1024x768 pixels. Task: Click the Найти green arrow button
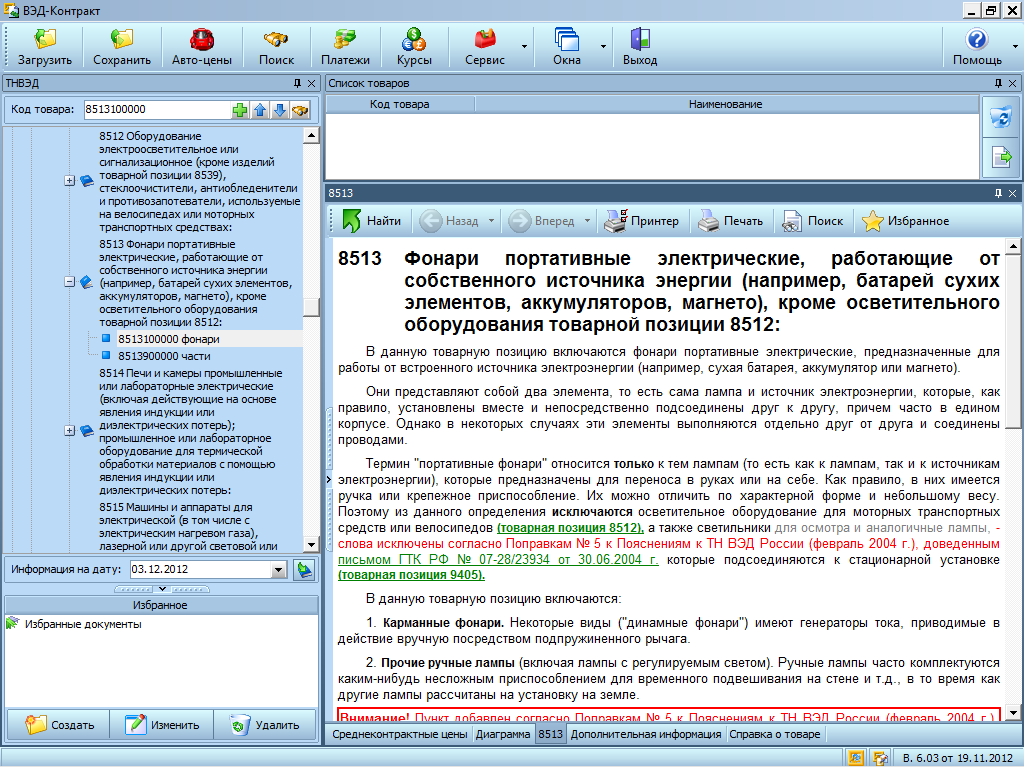coord(372,221)
